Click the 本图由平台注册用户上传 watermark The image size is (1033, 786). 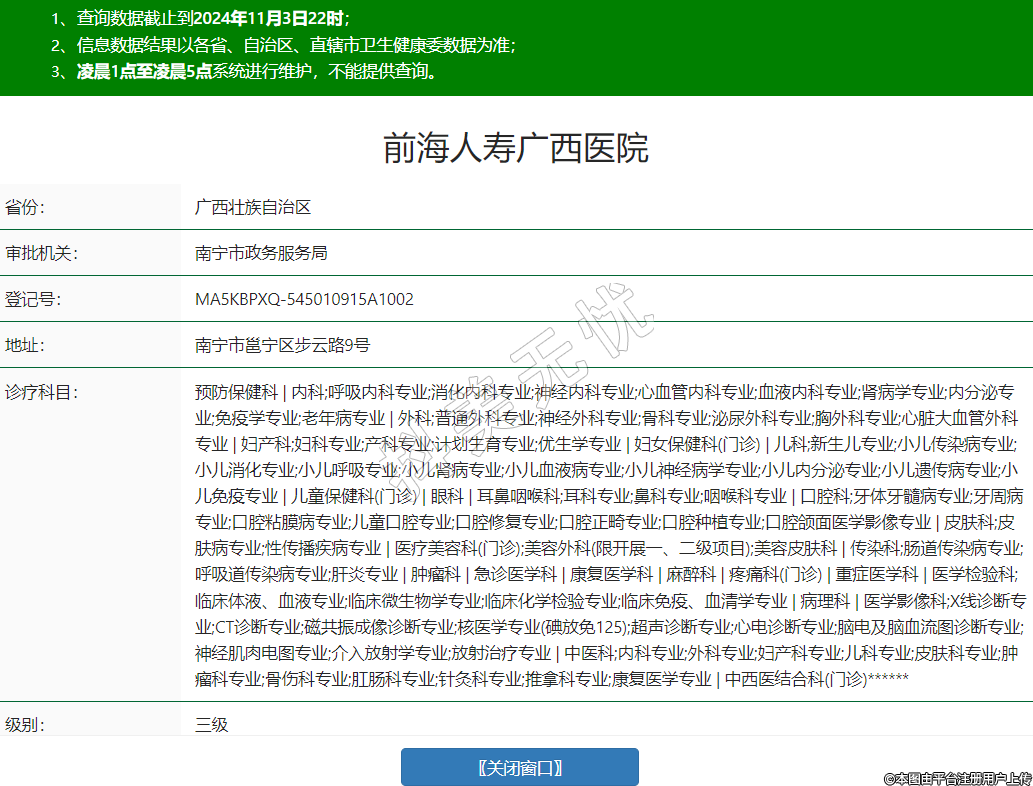[x=956, y=777]
